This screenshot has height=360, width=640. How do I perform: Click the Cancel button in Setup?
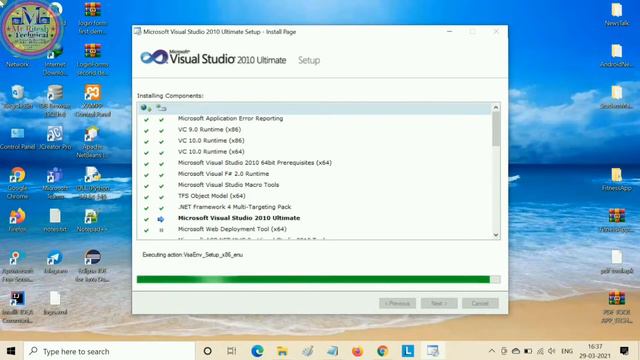(x=480, y=303)
